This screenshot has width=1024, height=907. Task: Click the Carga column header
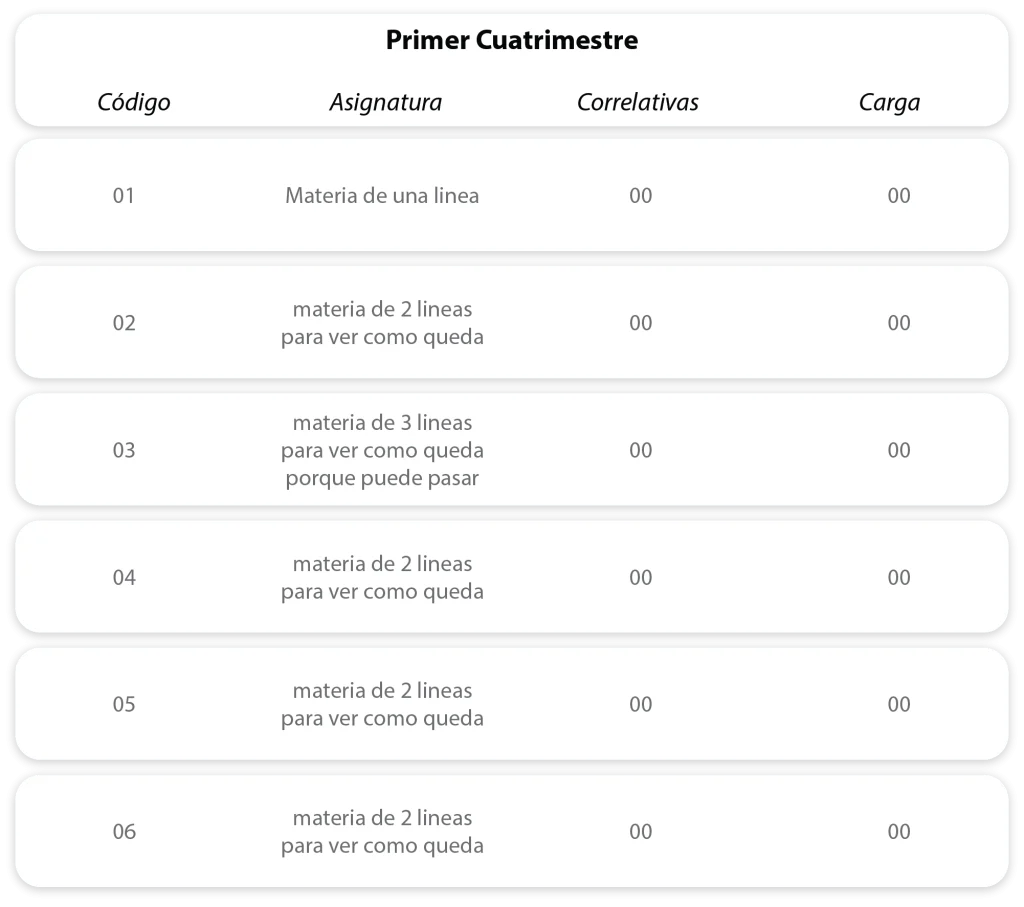[889, 102]
